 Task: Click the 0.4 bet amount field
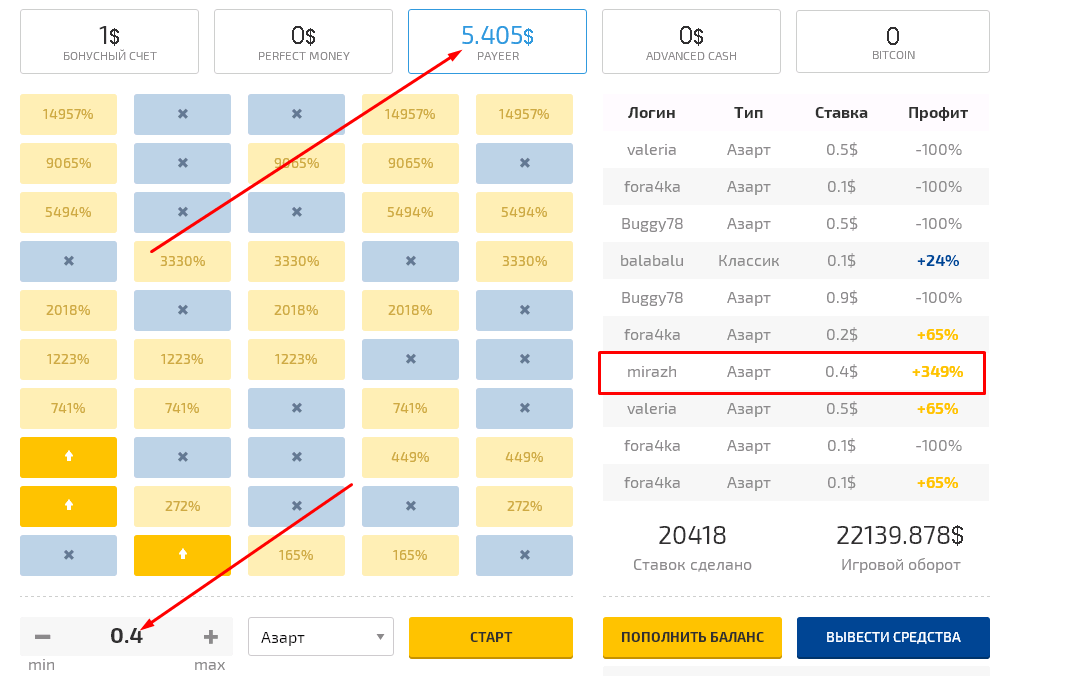pos(127,636)
